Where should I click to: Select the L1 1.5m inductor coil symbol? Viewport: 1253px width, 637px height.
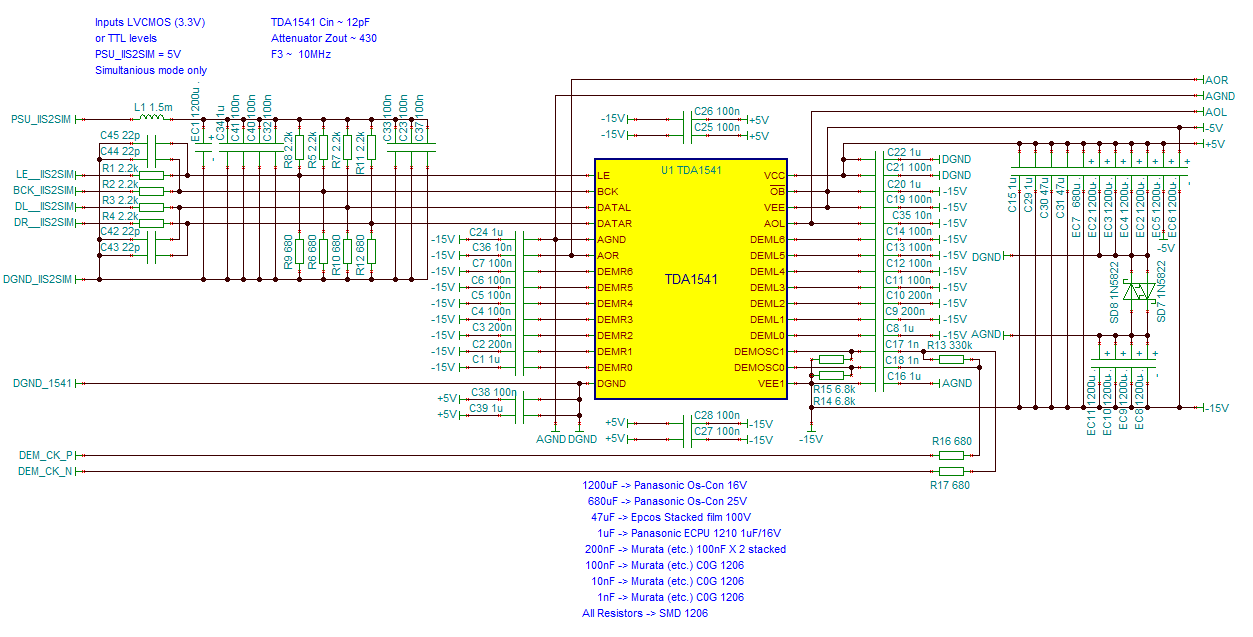(152, 117)
